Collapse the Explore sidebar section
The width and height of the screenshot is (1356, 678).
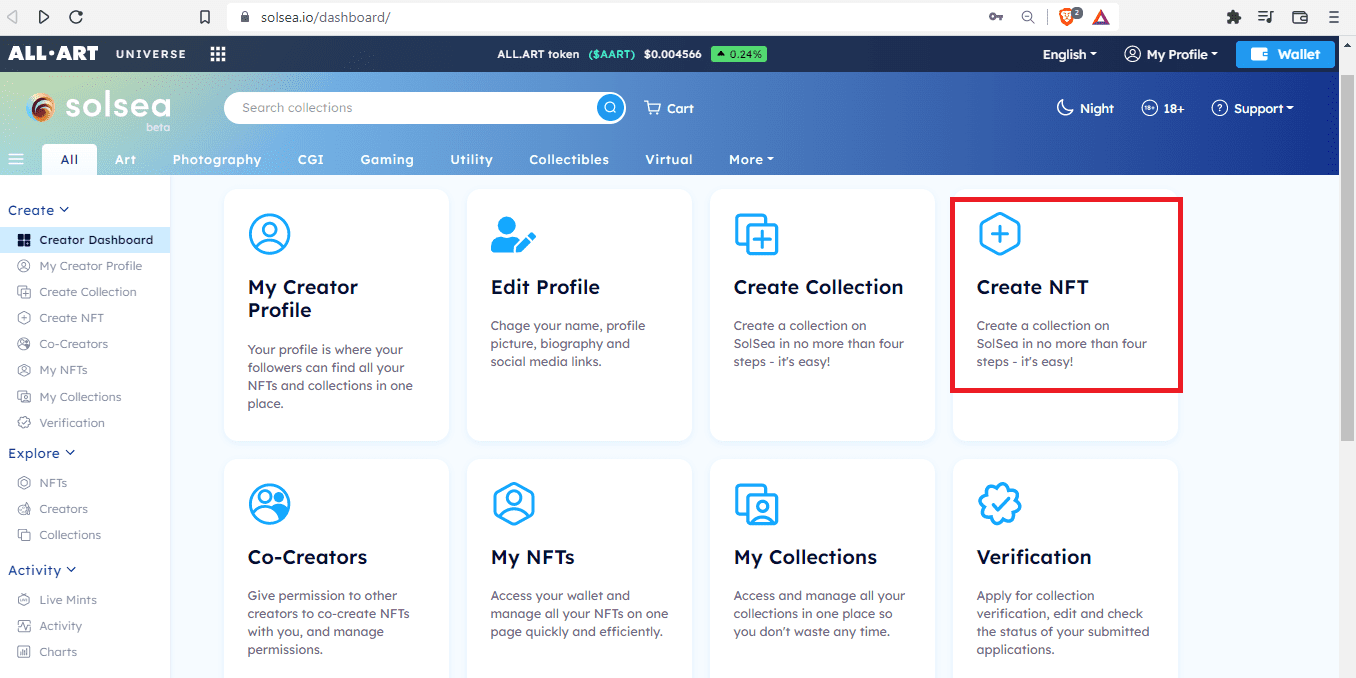[x=42, y=453]
